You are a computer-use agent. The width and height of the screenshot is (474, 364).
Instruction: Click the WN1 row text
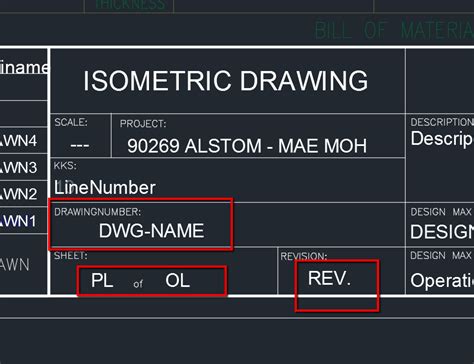(19, 221)
